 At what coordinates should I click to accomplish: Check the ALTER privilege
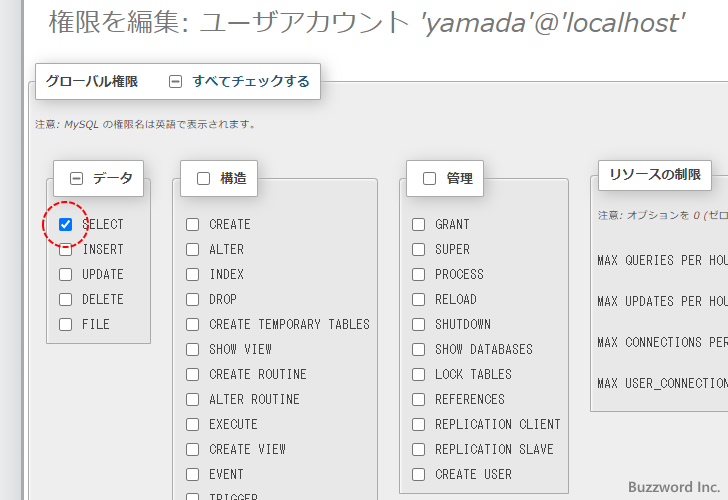[x=193, y=250]
